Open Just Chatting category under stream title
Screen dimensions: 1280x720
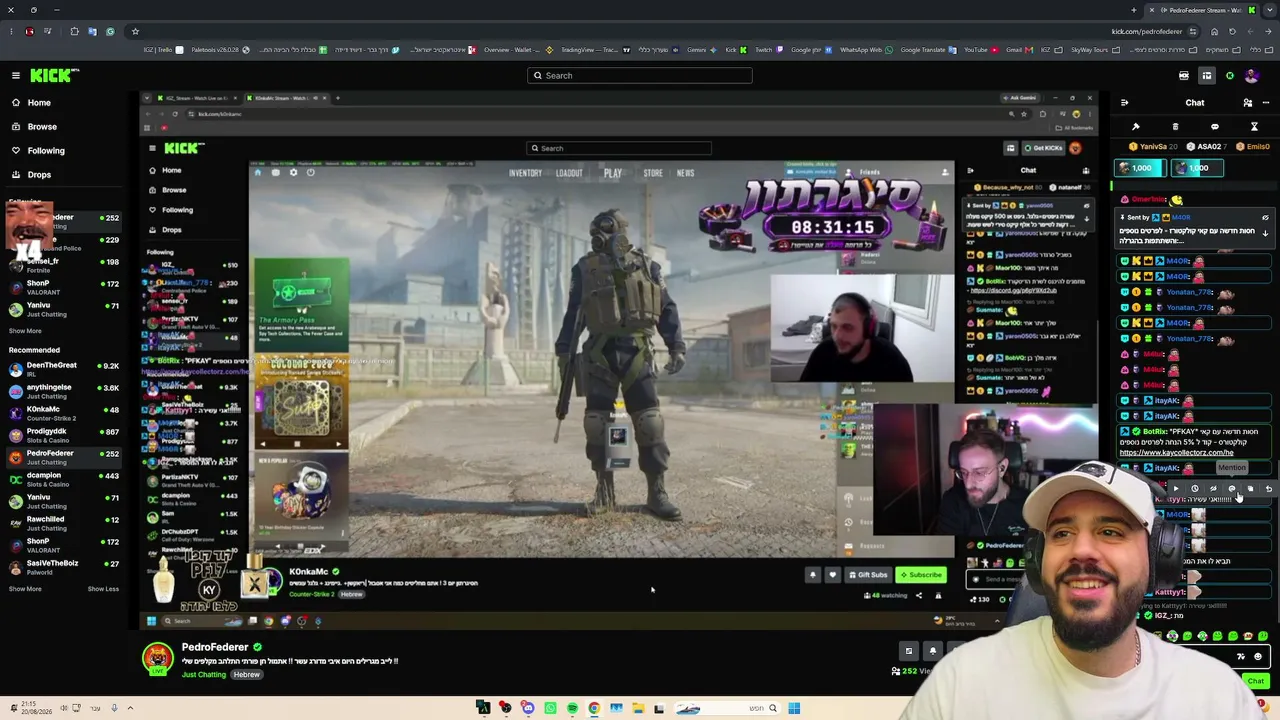(x=204, y=675)
